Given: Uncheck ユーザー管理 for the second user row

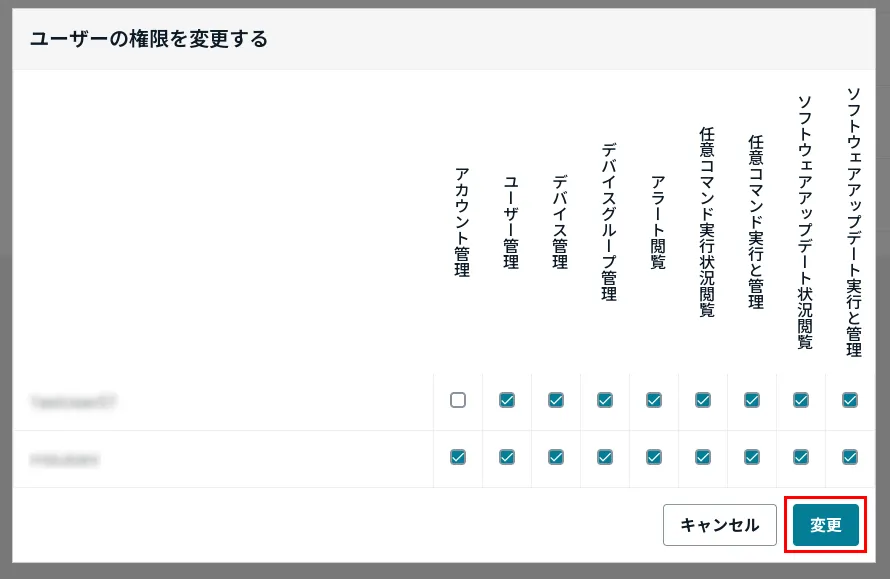Looking at the screenshot, I should coord(506,458).
